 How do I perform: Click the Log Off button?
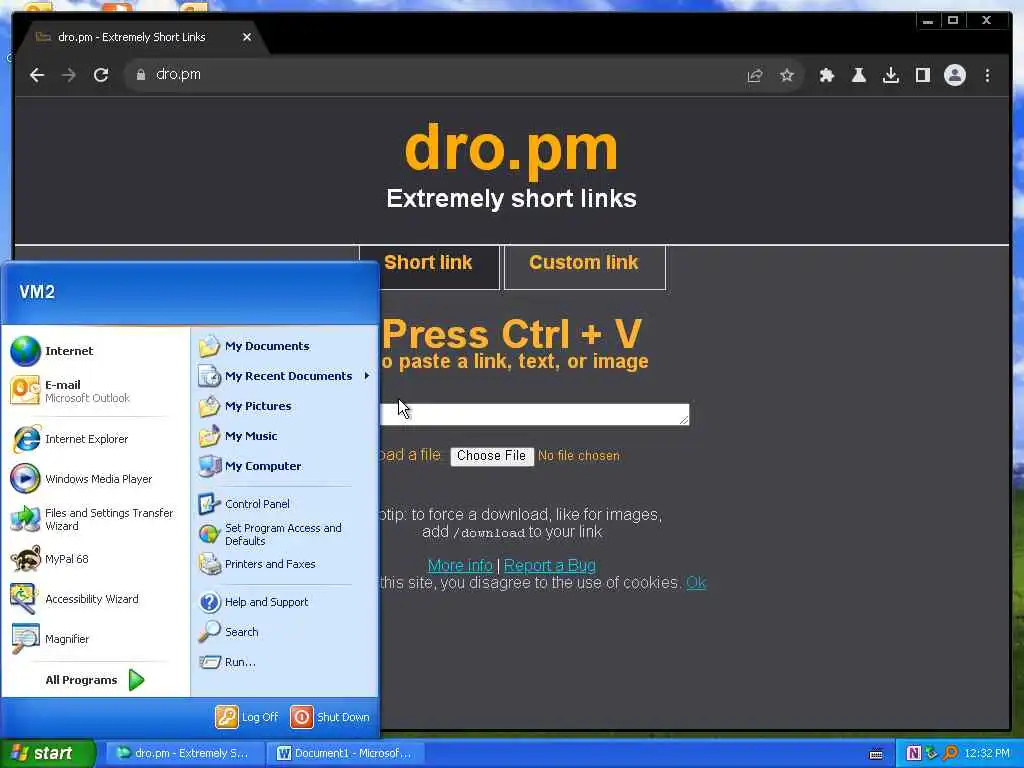[x=248, y=717]
